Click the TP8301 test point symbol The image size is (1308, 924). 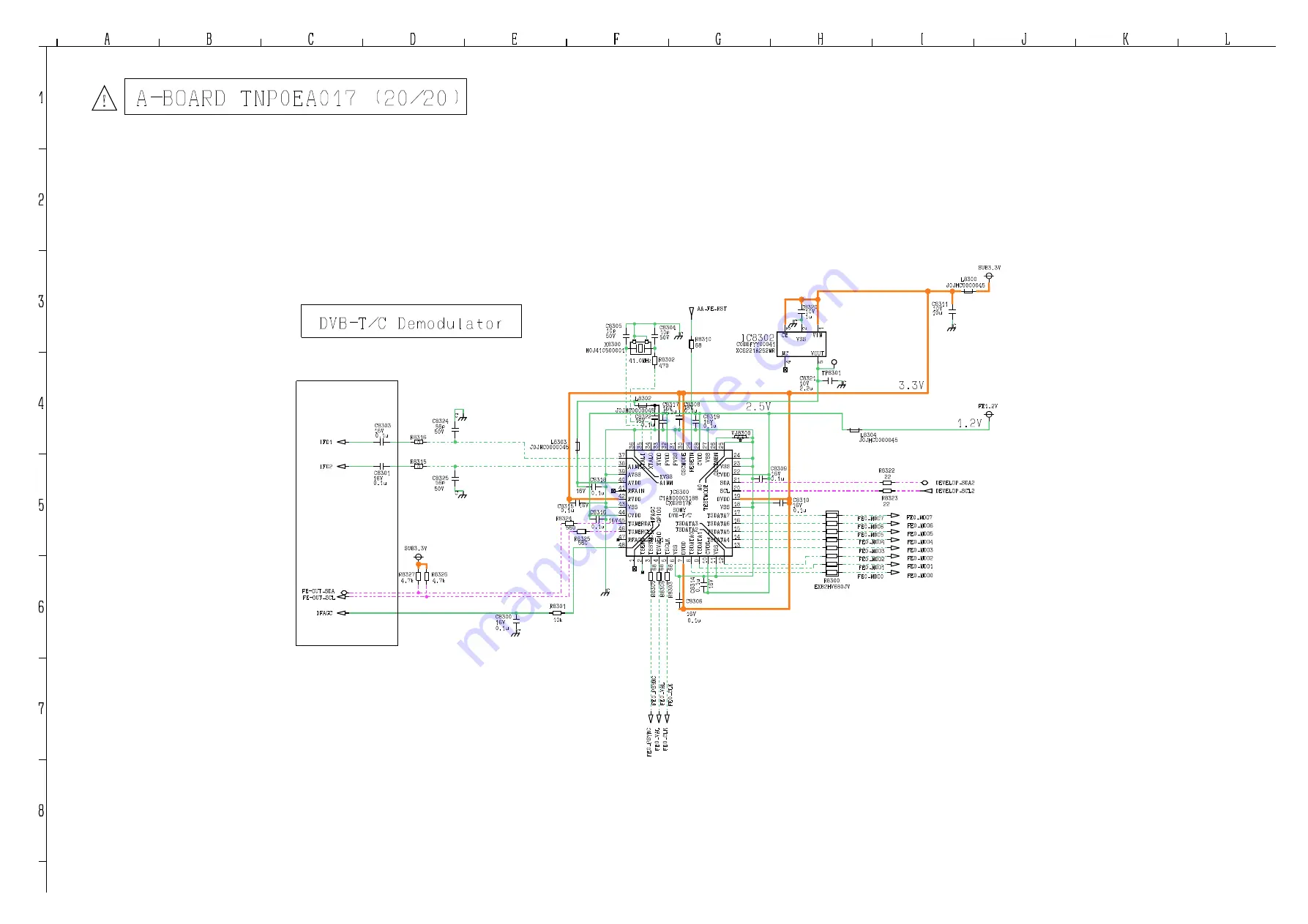click(x=834, y=363)
